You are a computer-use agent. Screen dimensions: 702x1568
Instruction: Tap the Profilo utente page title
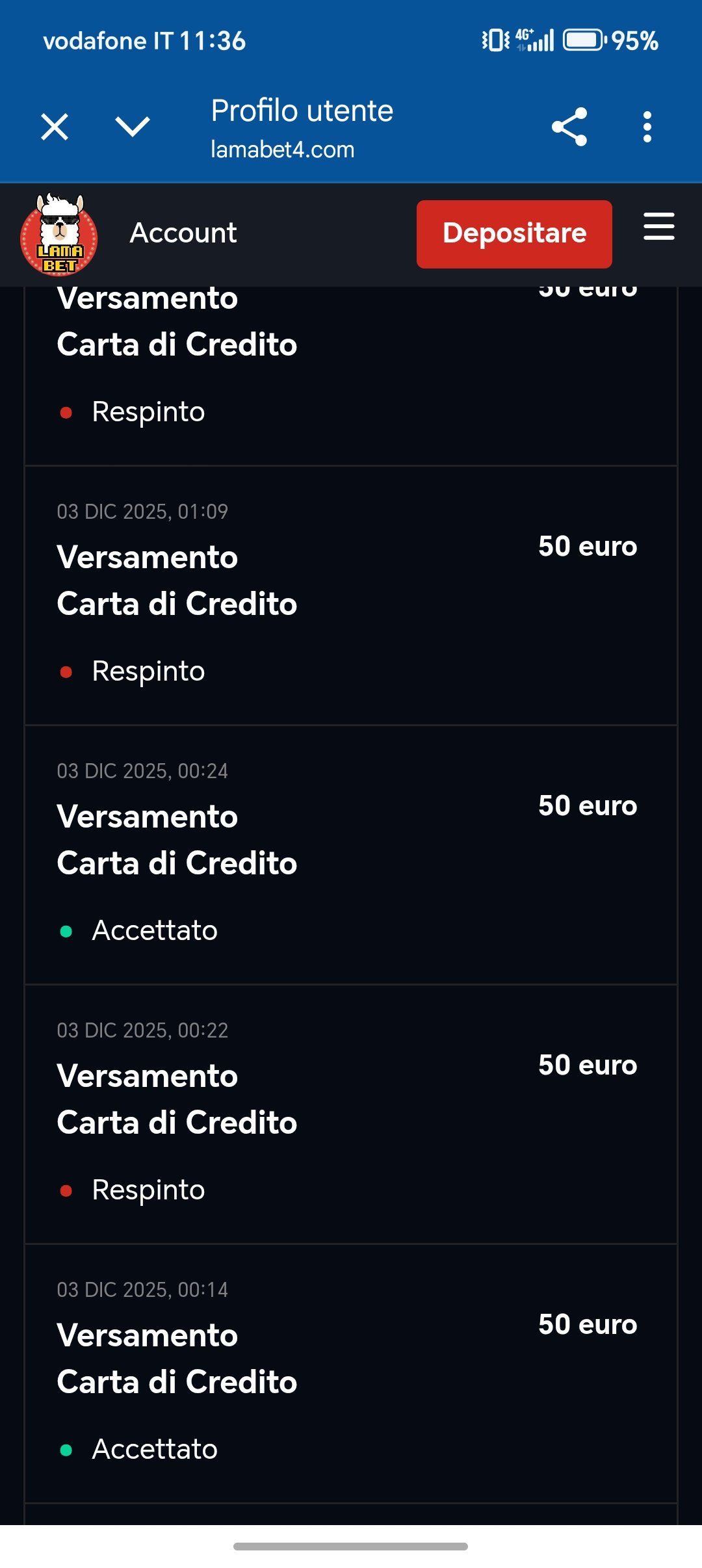302,111
